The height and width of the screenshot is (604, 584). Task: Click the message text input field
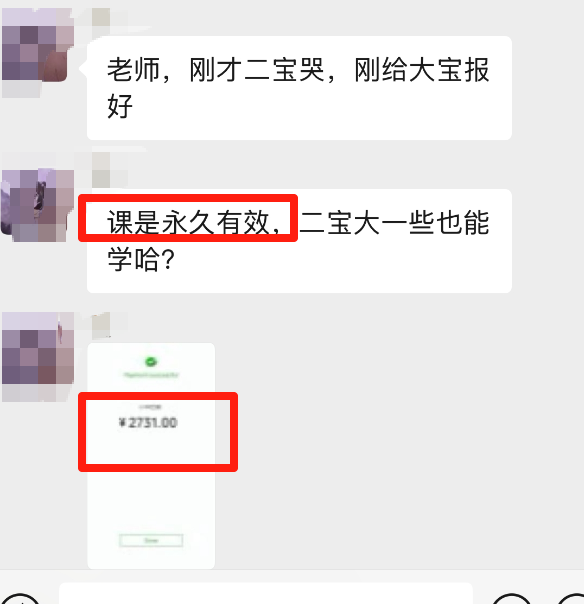(x=266, y=594)
